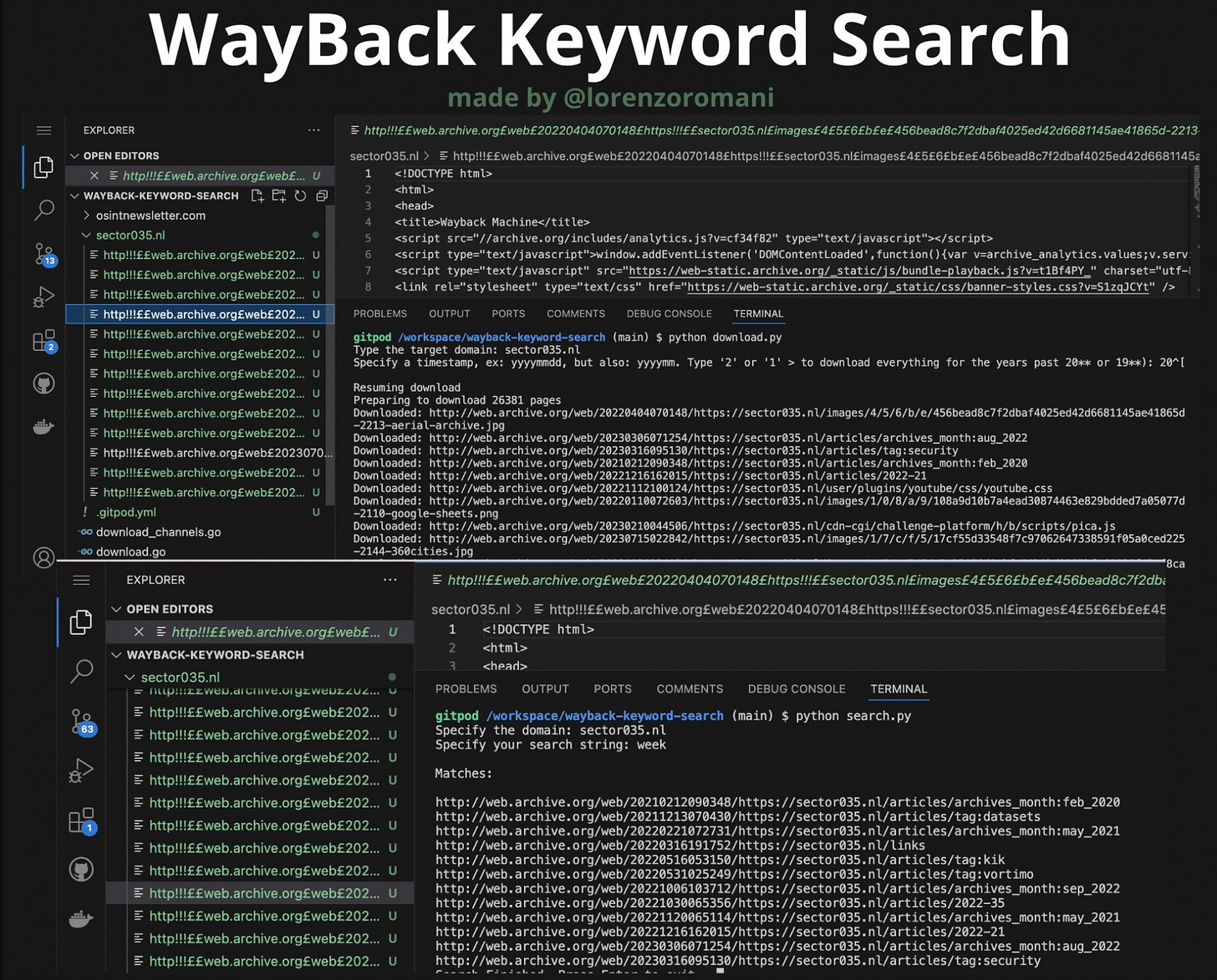Open Search view in lower activity bar
The width and height of the screenshot is (1217, 980).
tap(81, 671)
